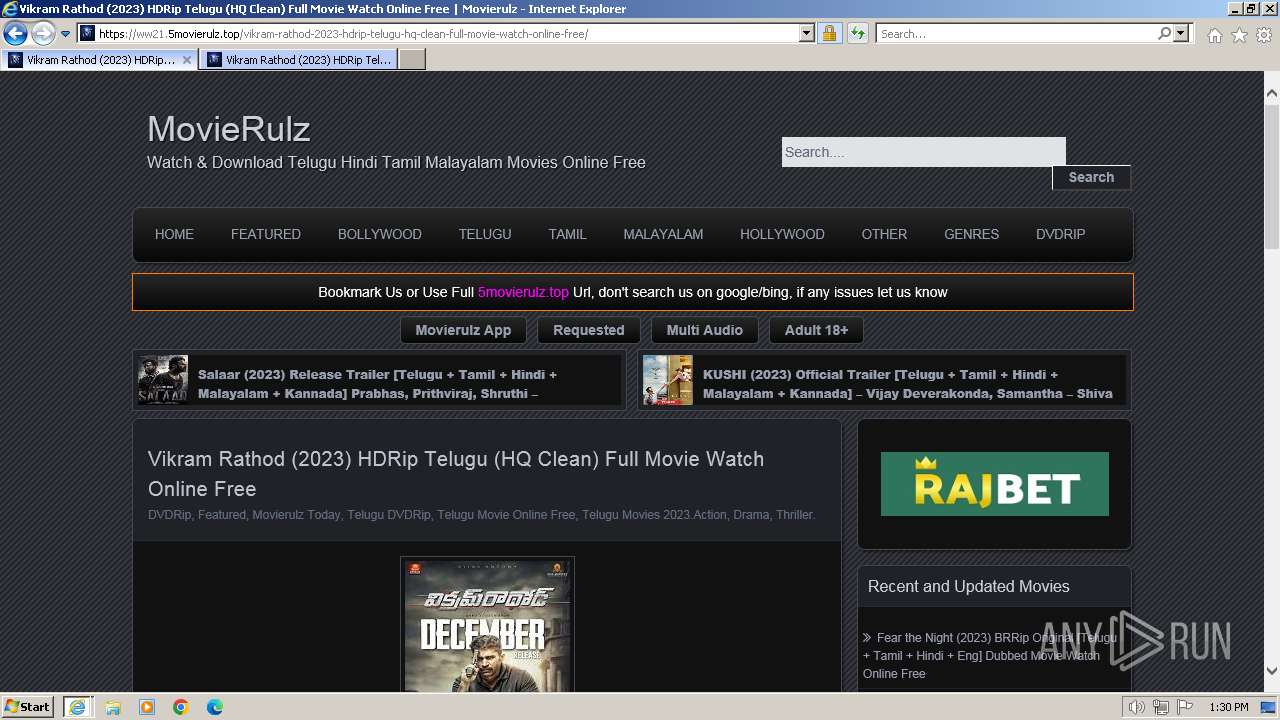This screenshot has width=1280, height=720.
Task: Click the Movierulz Today category link
Action: coord(296,515)
